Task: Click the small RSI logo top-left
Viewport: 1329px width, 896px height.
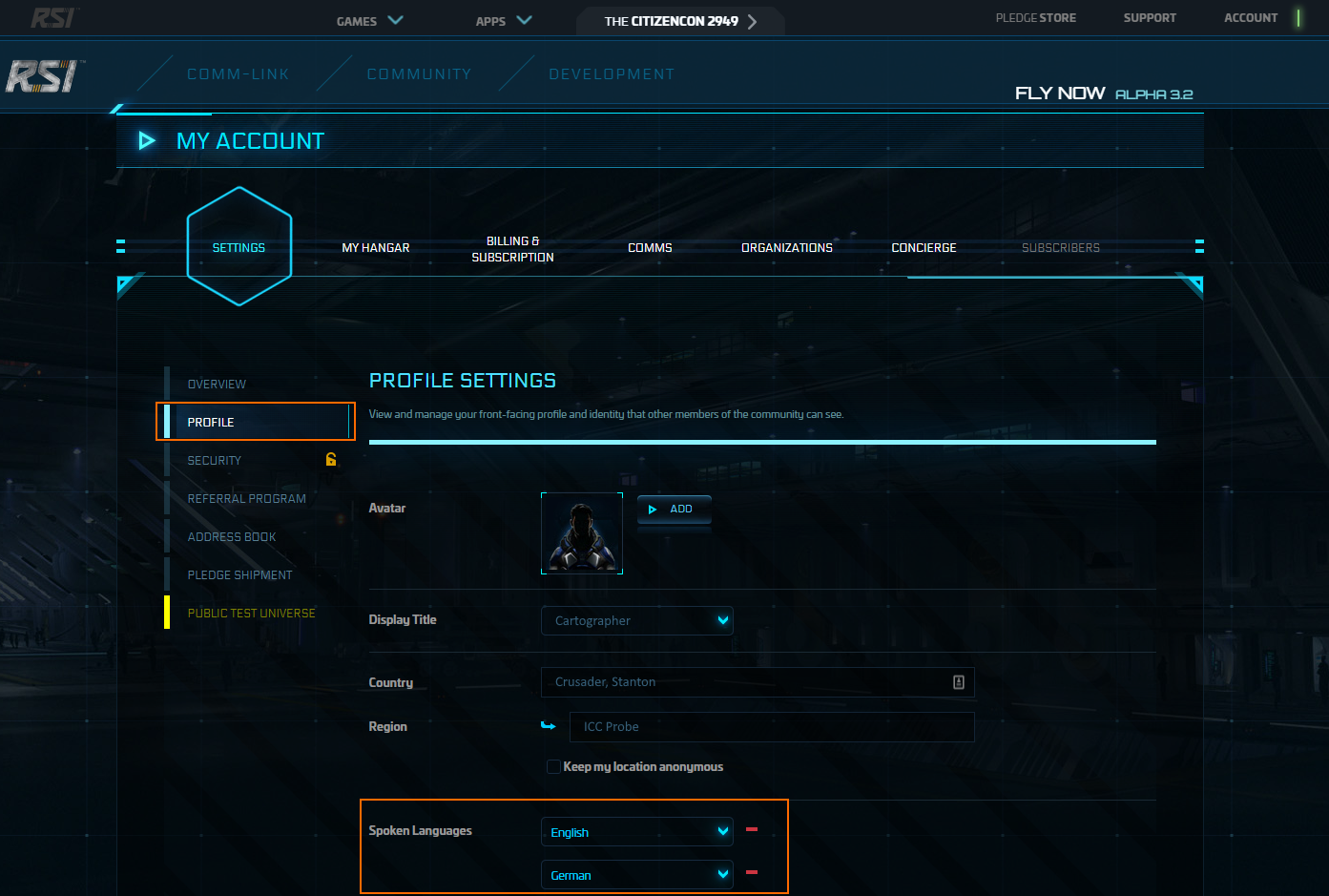Action: click(52, 18)
